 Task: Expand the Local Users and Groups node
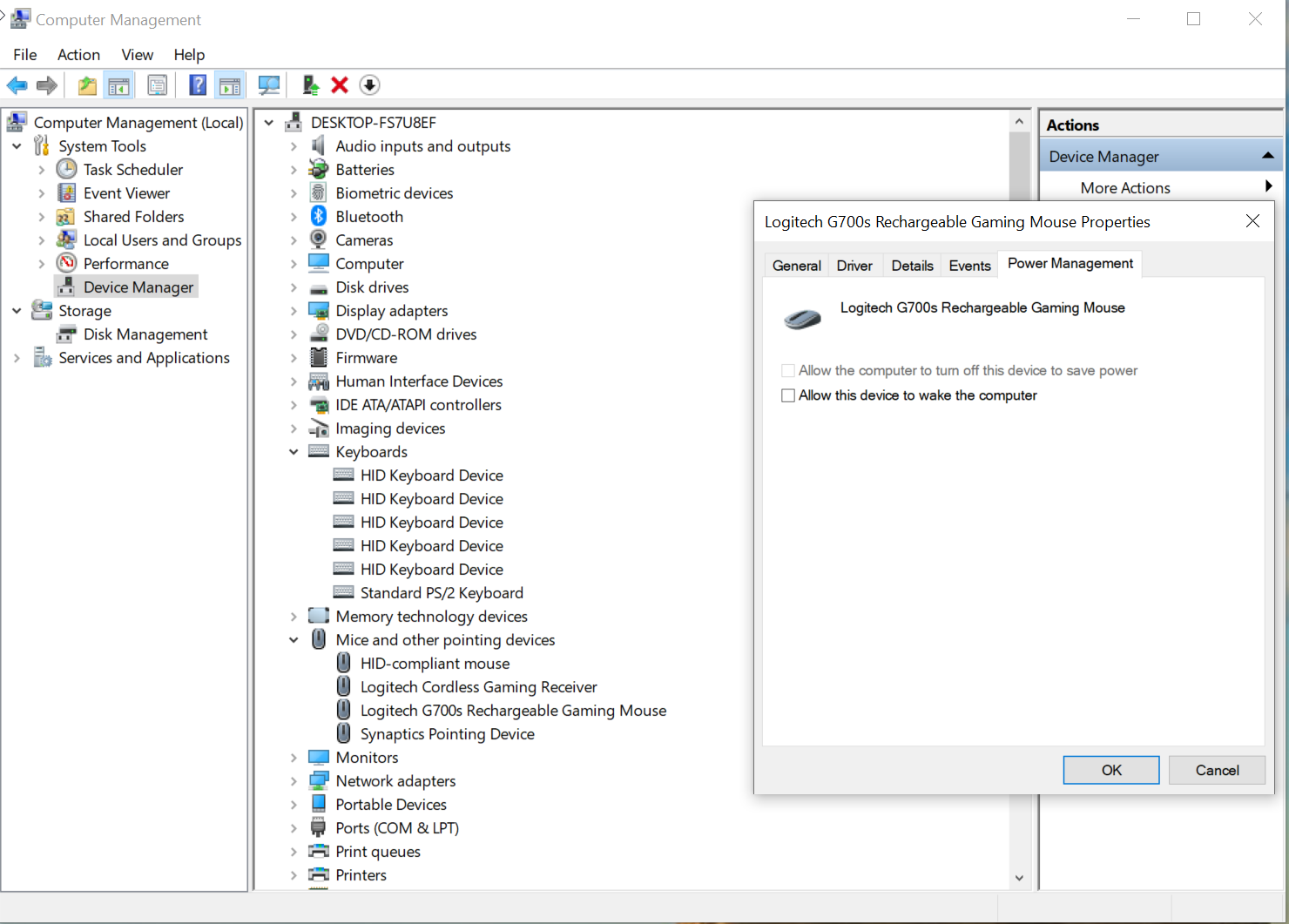[x=42, y=239]
